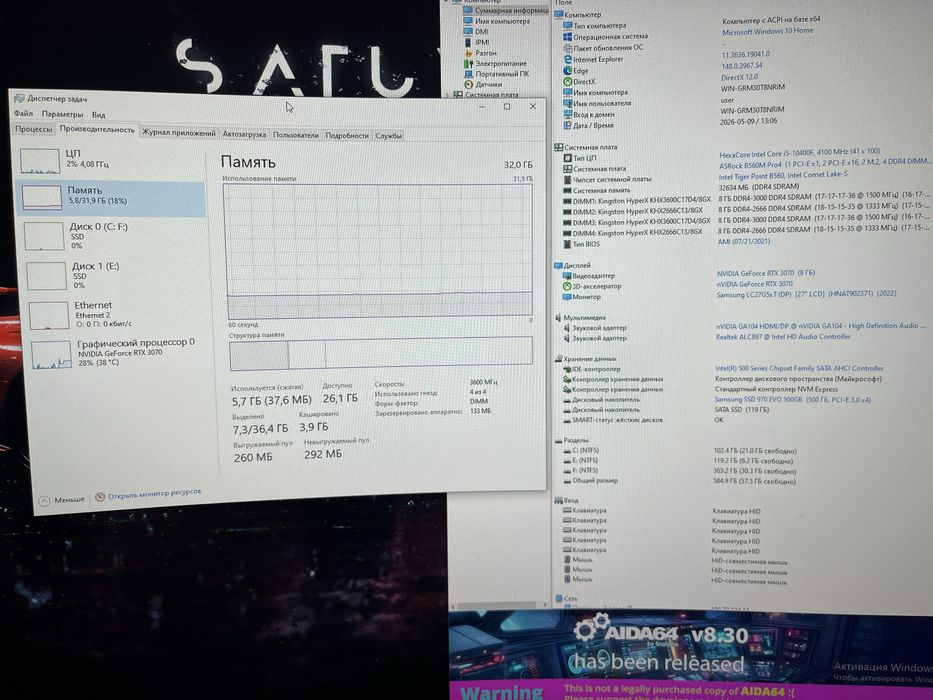
Task: Click the ASRock B560M Pro4 link
Action: pyautogui.click(x=824, y=164)
